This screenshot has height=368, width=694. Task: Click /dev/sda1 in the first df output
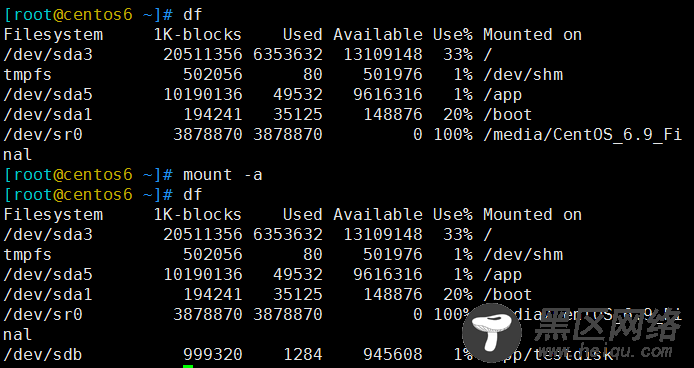point(48,115)
